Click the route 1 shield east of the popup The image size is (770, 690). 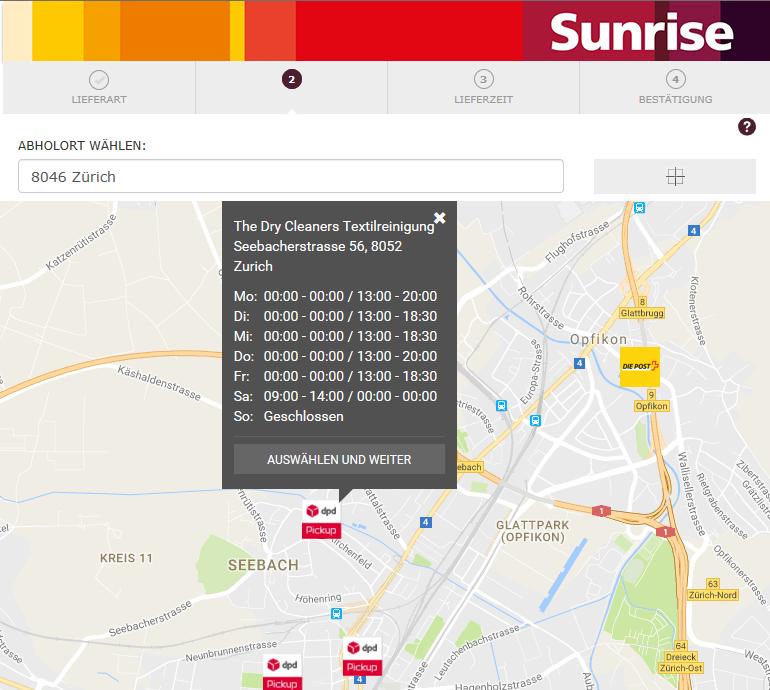click(602, 511)
